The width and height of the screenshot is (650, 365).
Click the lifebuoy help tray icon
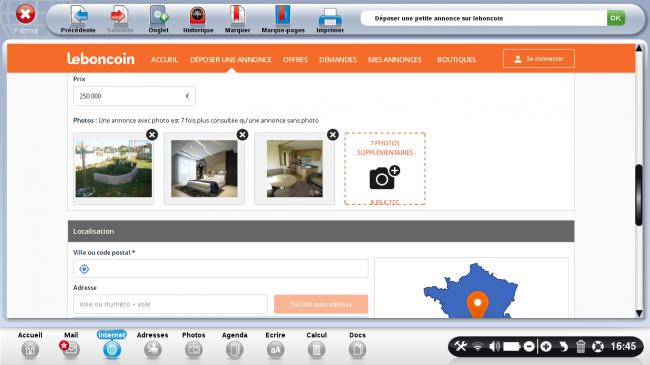click(598, 346)
